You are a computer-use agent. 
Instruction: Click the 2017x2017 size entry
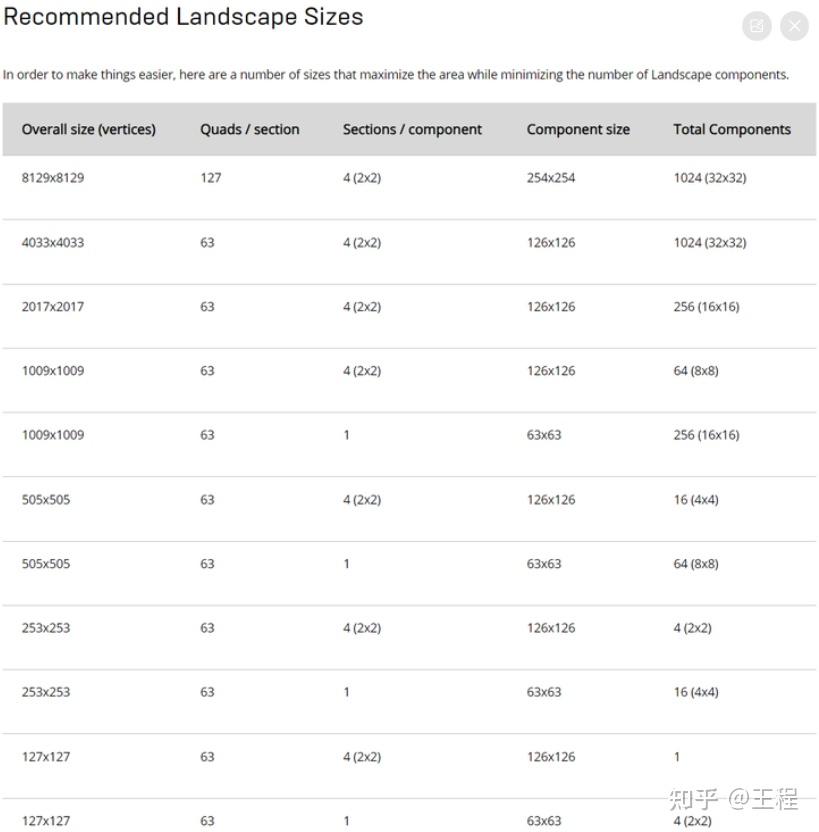[53, 307]
